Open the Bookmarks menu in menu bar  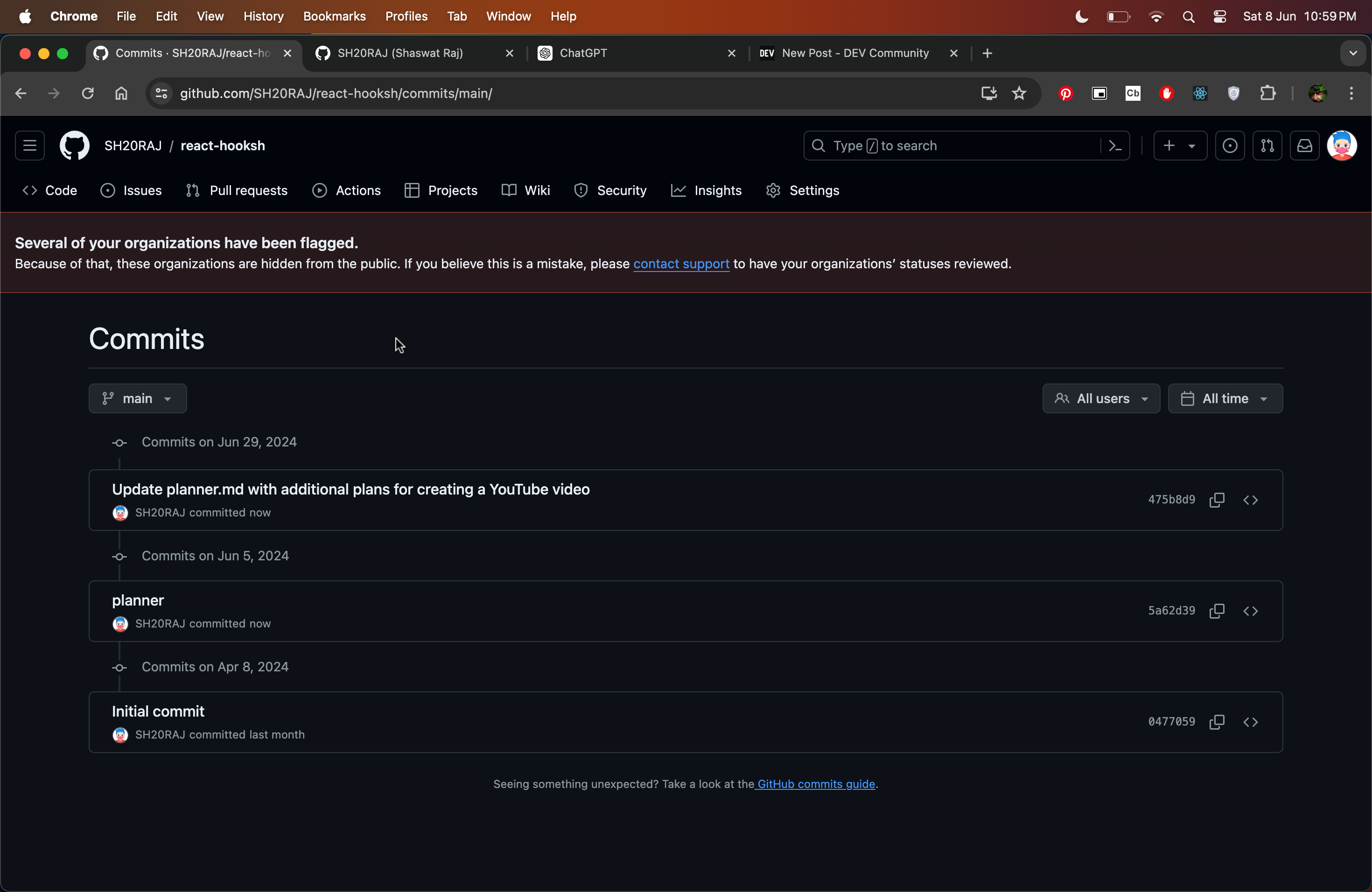(334, 17)
